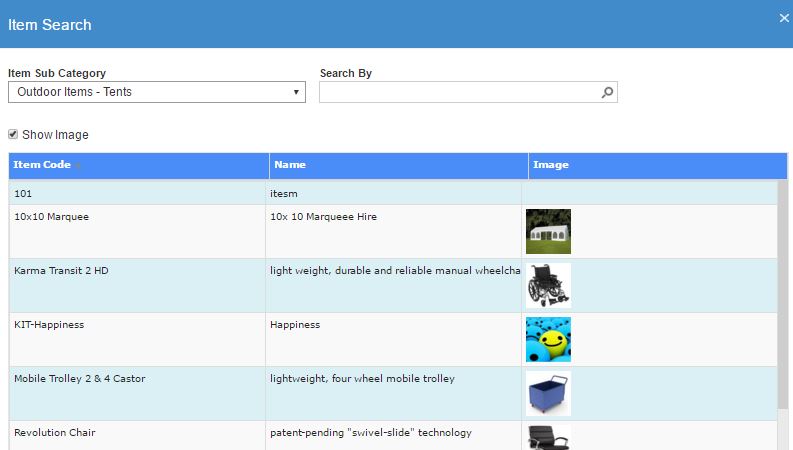793x450 pixels.
Task: Close the Item Search dialog
Action: pyautogui.click(x=784, y=17)
